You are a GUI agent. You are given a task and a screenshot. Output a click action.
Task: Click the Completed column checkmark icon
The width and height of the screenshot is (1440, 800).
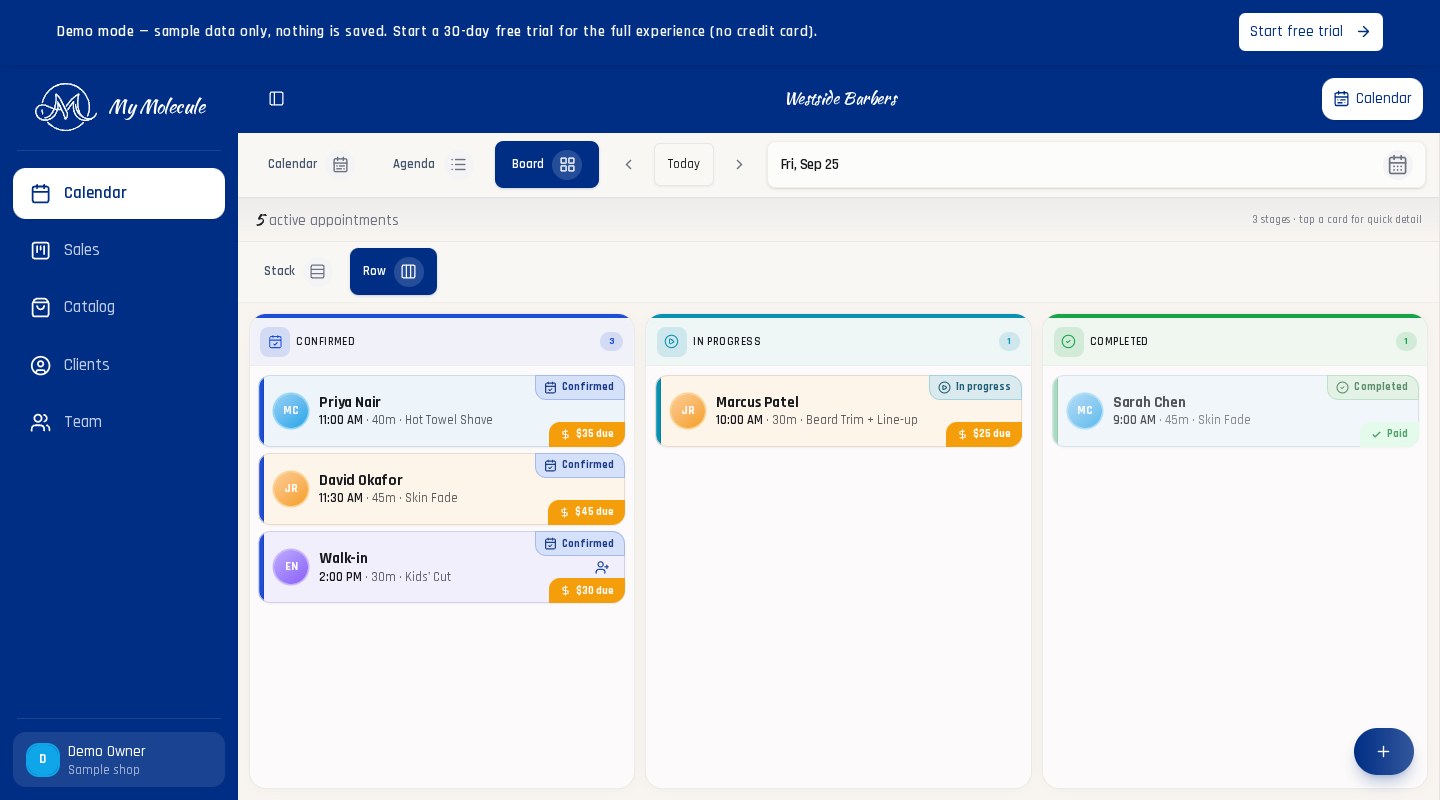pos(1069,342)
